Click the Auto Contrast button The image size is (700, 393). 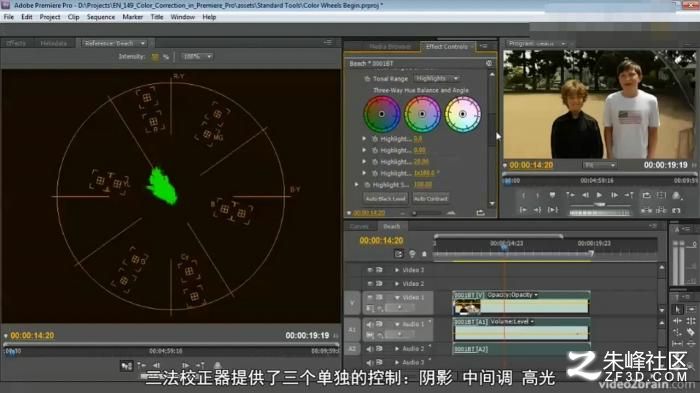click(x=430, y=198)
